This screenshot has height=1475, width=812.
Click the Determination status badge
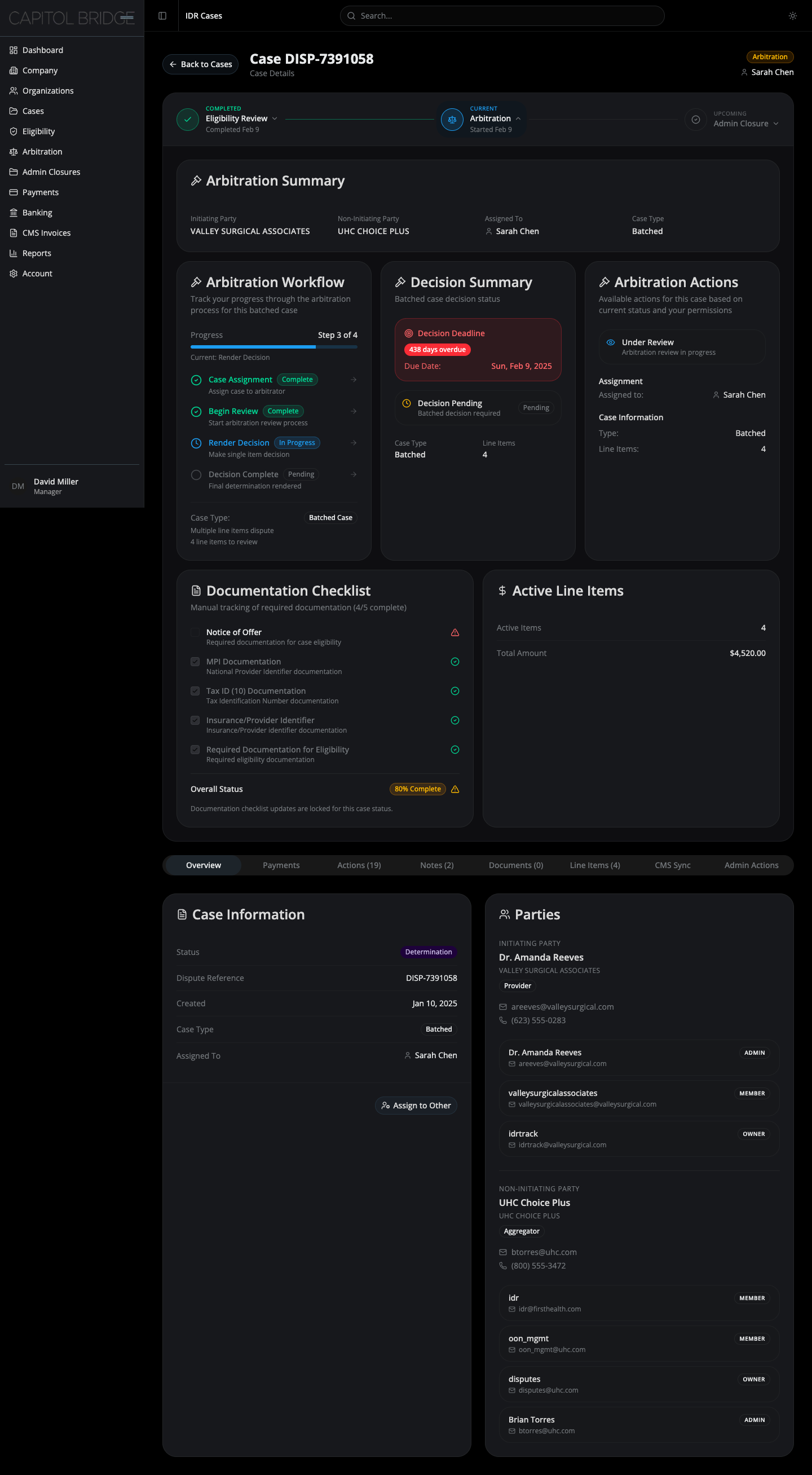coord(428,952)
